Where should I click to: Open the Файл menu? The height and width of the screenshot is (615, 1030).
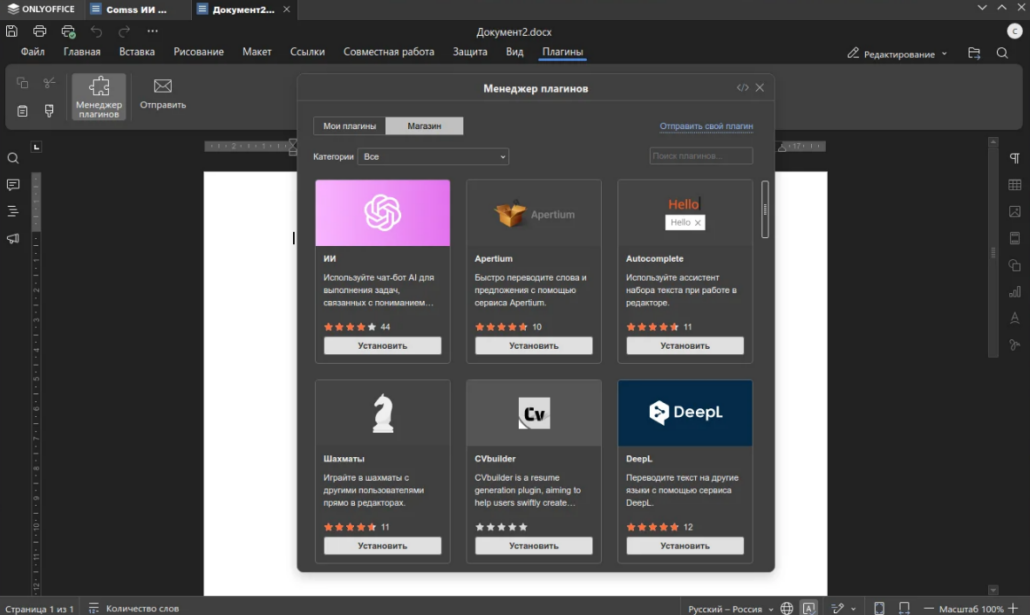[x=32, y=52]
